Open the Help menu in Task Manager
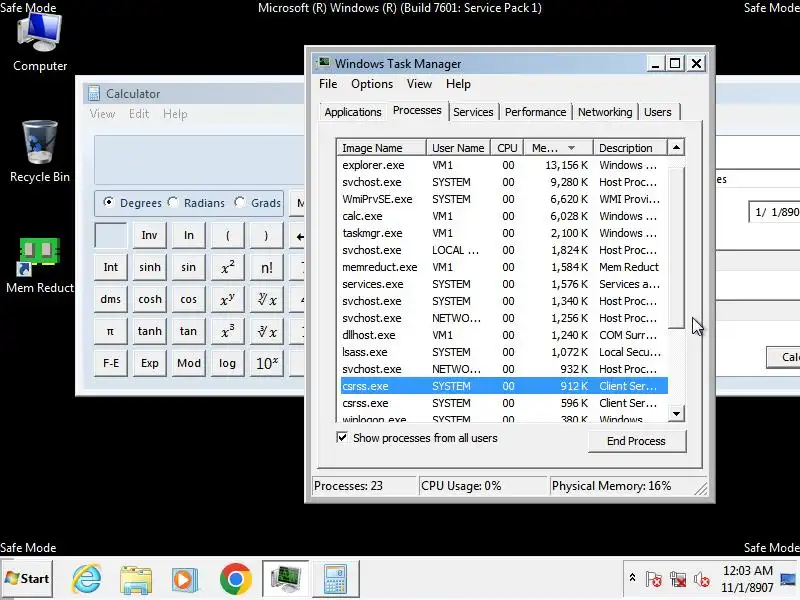 point(458,84)
